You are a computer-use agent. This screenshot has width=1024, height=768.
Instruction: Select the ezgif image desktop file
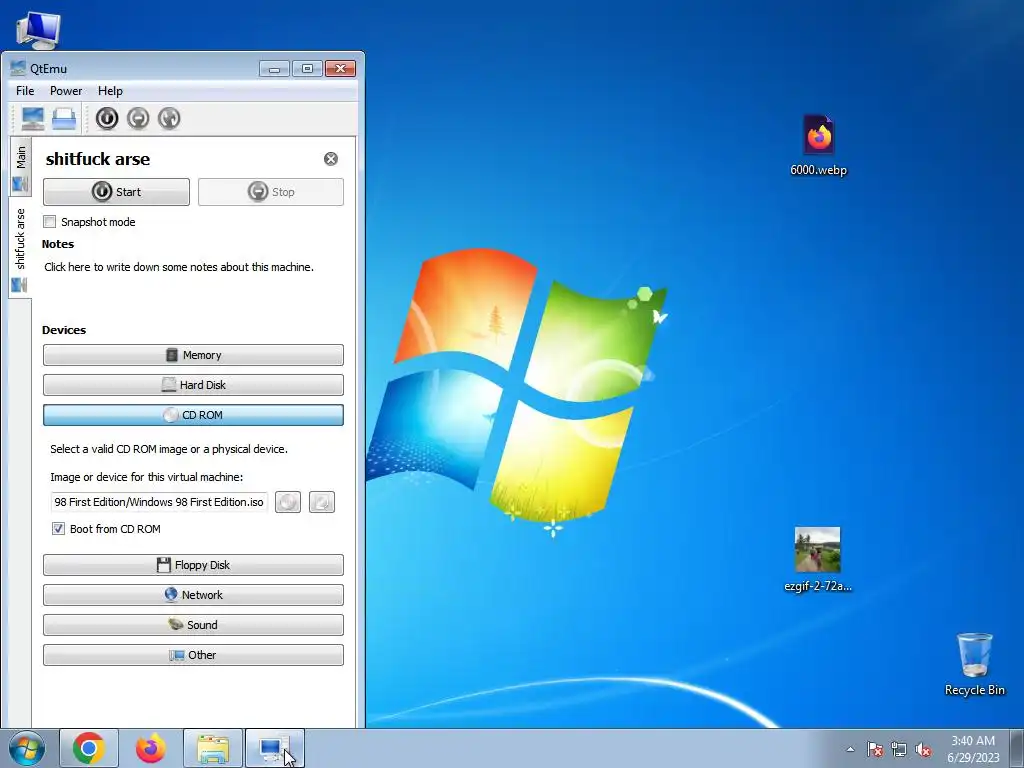tap(818, 560)
